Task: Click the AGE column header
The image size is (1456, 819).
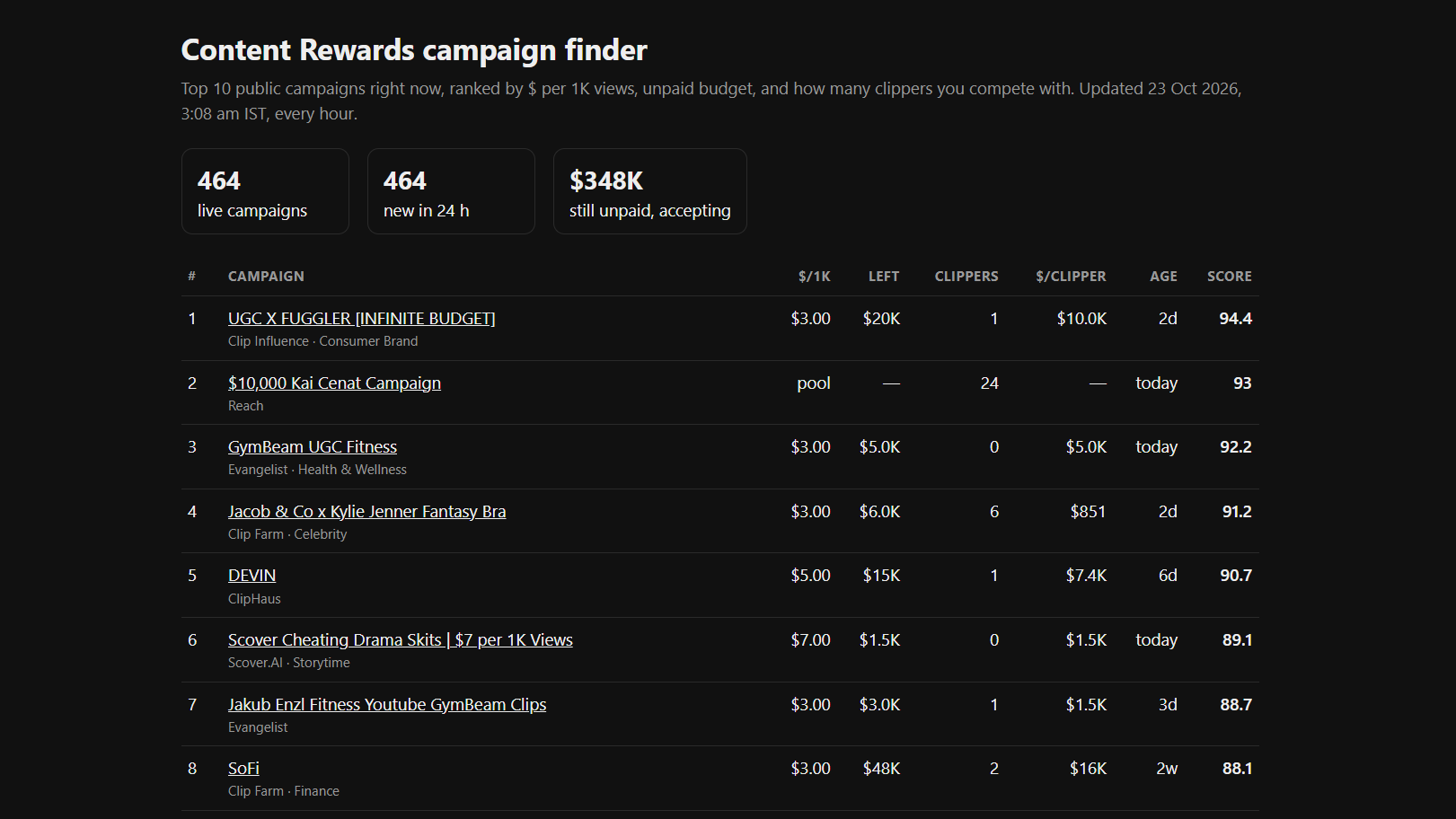Action: (1163, 277)
